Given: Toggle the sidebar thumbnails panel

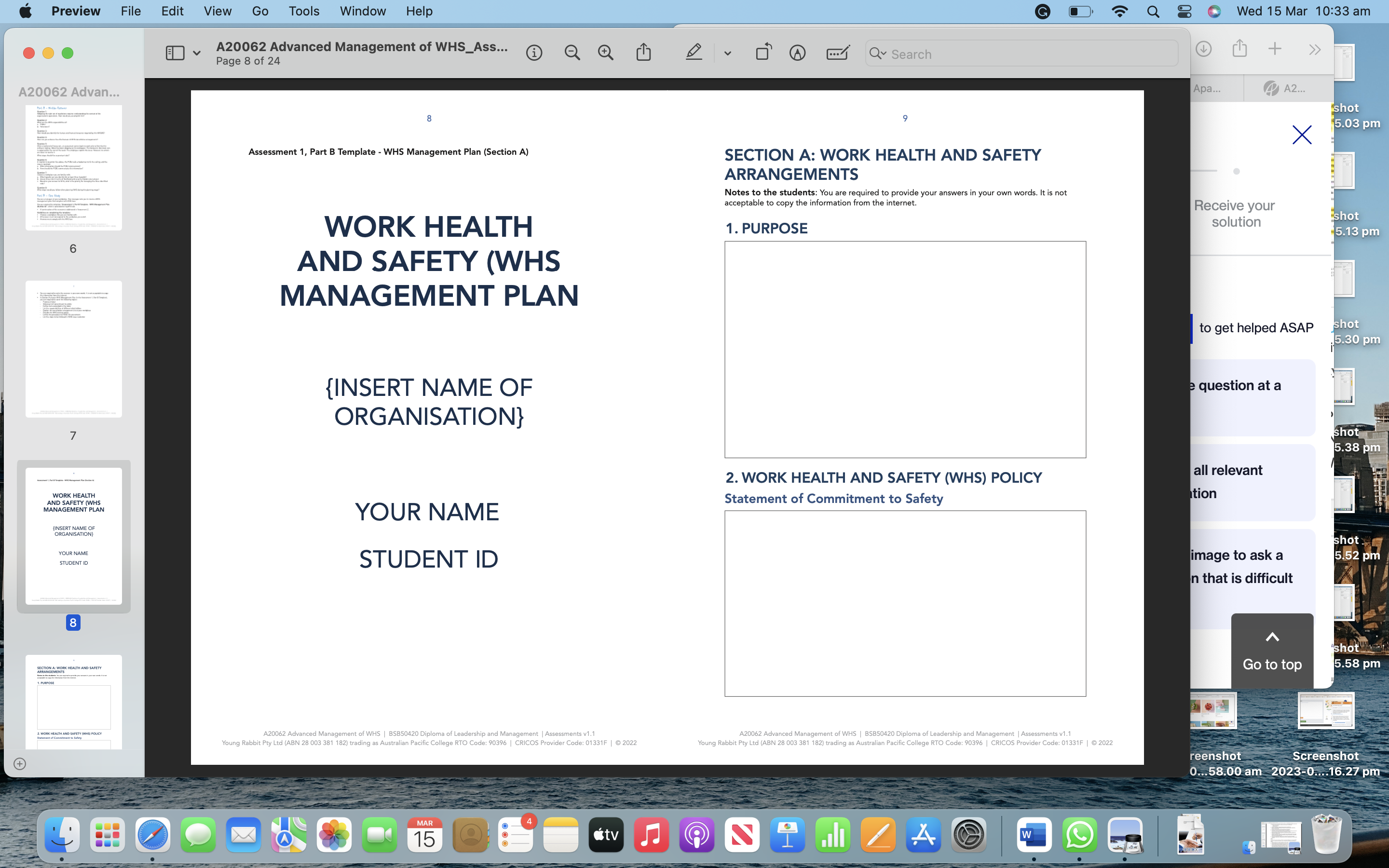Looking at the screenshot, I should coord(175,52).
